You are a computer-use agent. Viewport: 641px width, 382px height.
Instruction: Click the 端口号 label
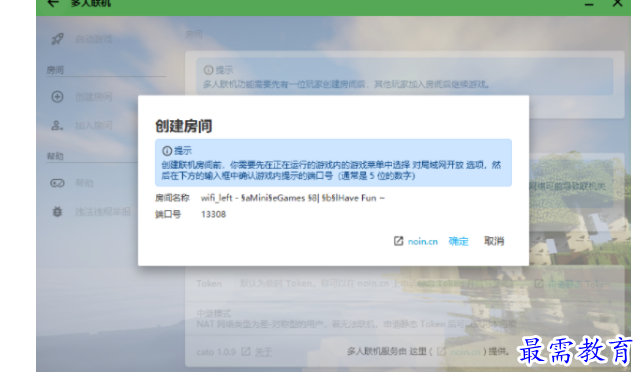(x=168, y=214)
